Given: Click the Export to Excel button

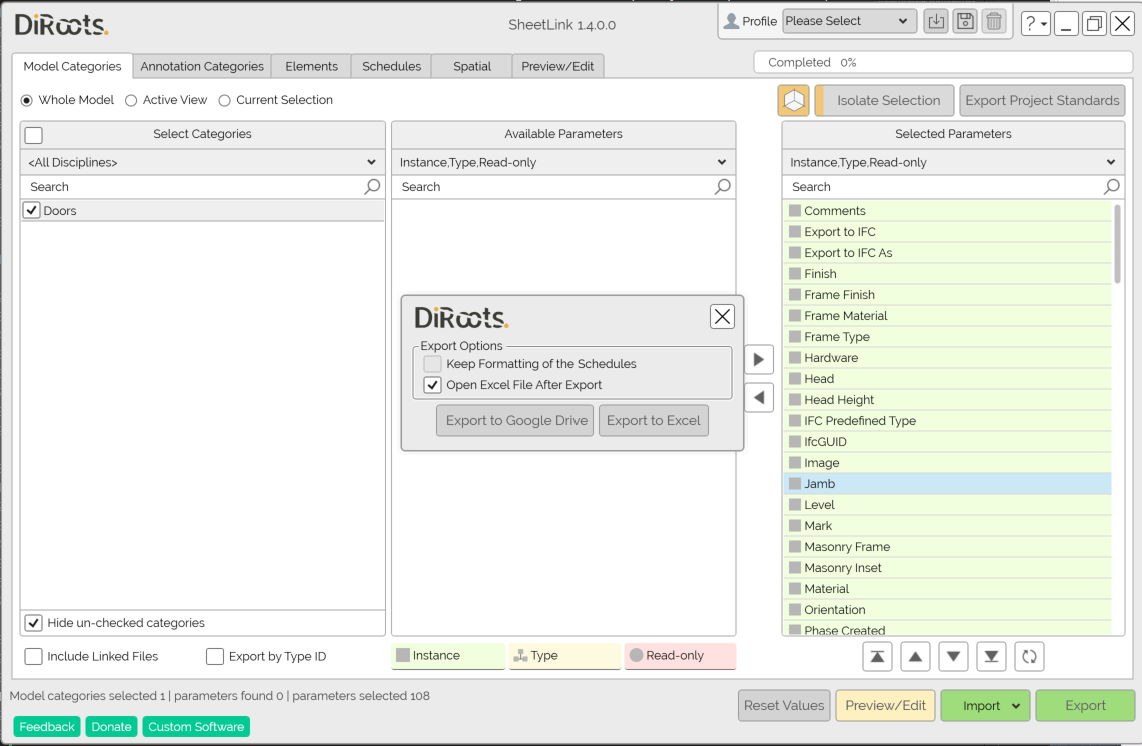Looking at the screenshot, I should 653,420.
